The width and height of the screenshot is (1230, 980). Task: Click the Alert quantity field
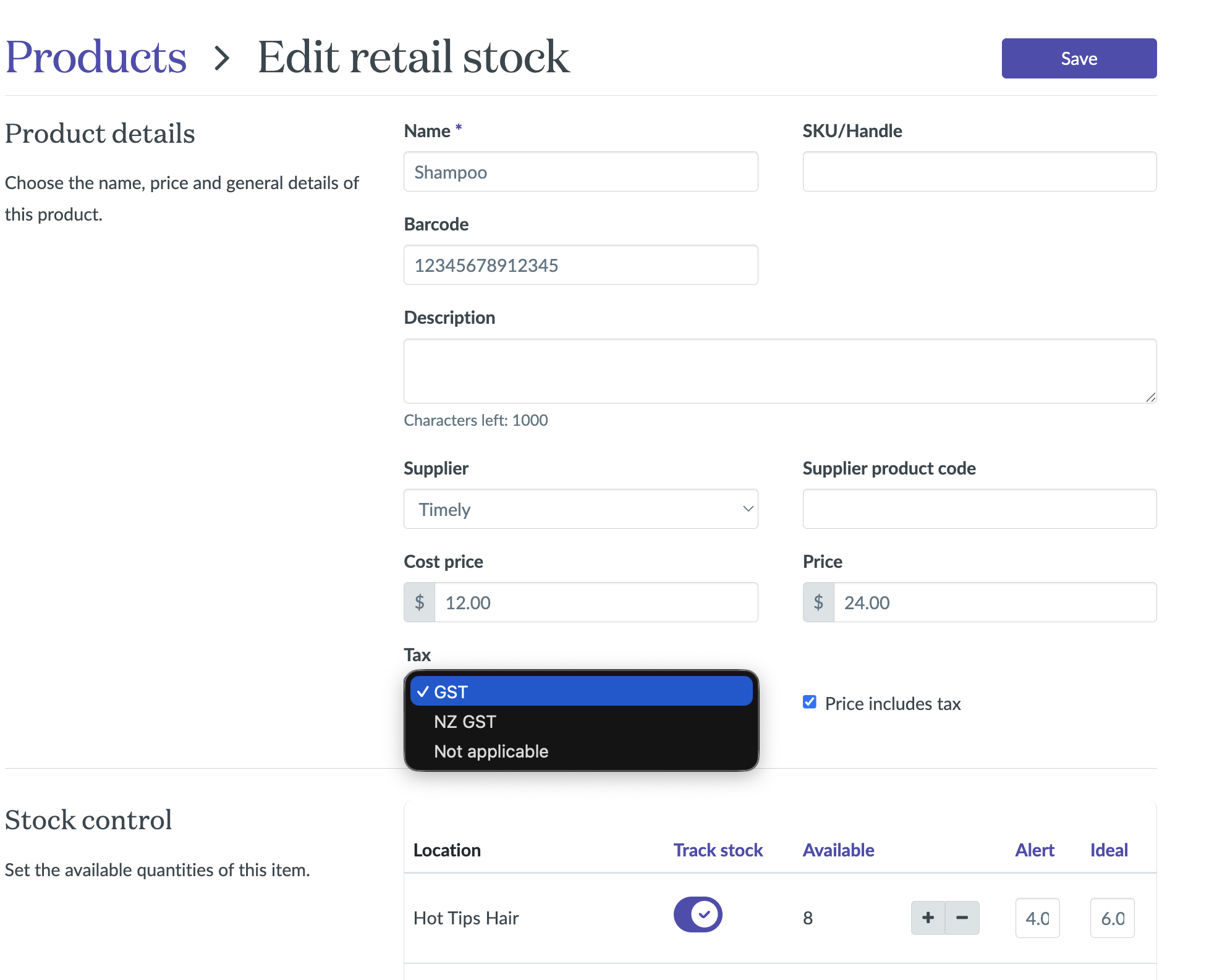(x=1037, y=918)
